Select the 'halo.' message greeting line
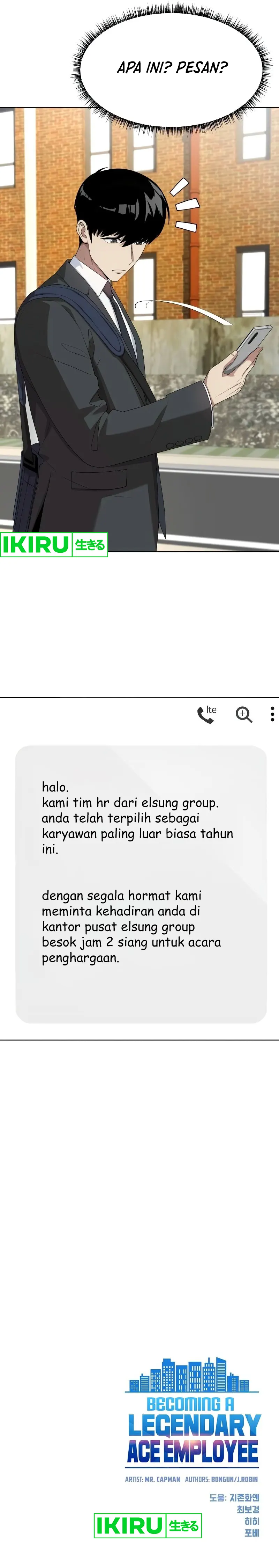Image resolution: width=279 pixels, height=1568 pixels. (55, 787)
